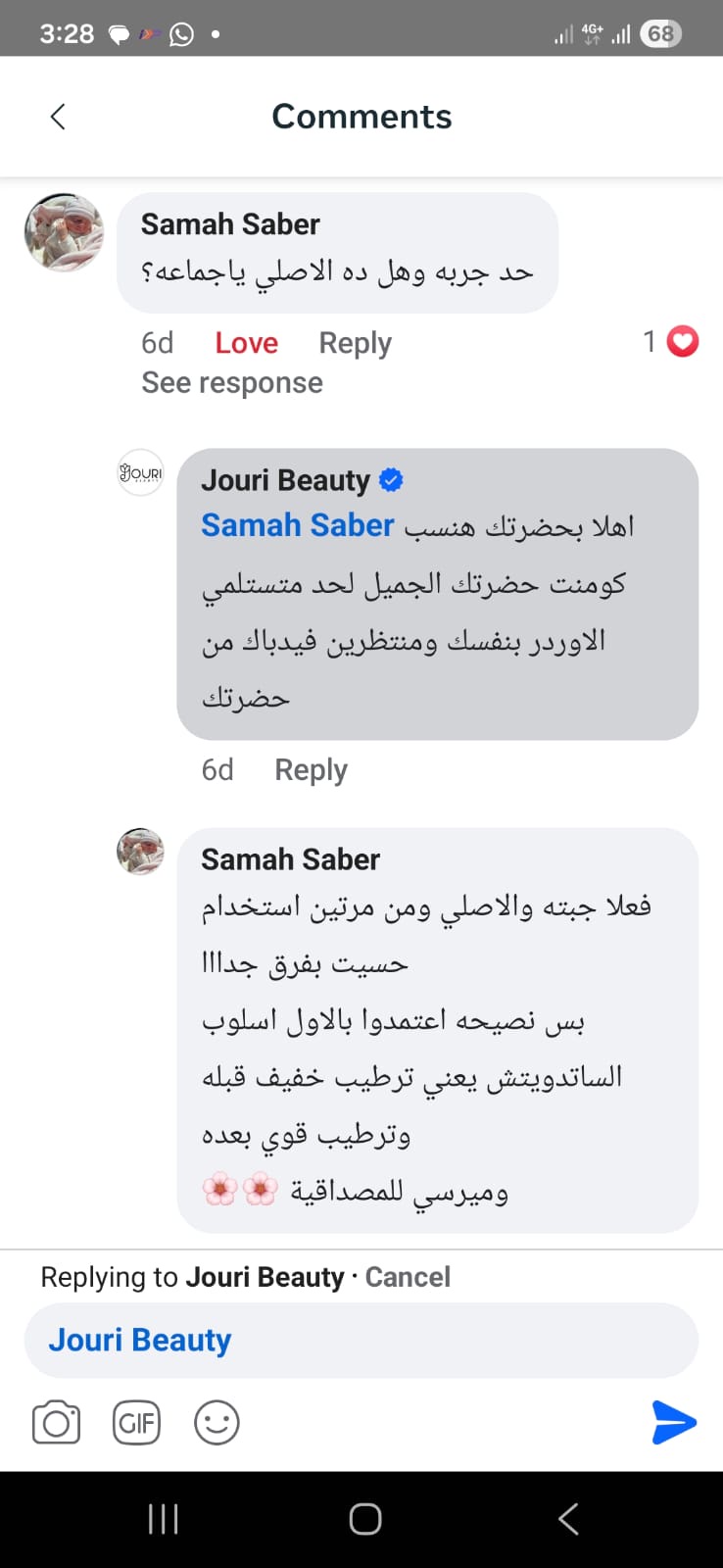Viewport: 723px width, 1568px height.
Task: Open Android recent apps button
Action: (163, 1519)
